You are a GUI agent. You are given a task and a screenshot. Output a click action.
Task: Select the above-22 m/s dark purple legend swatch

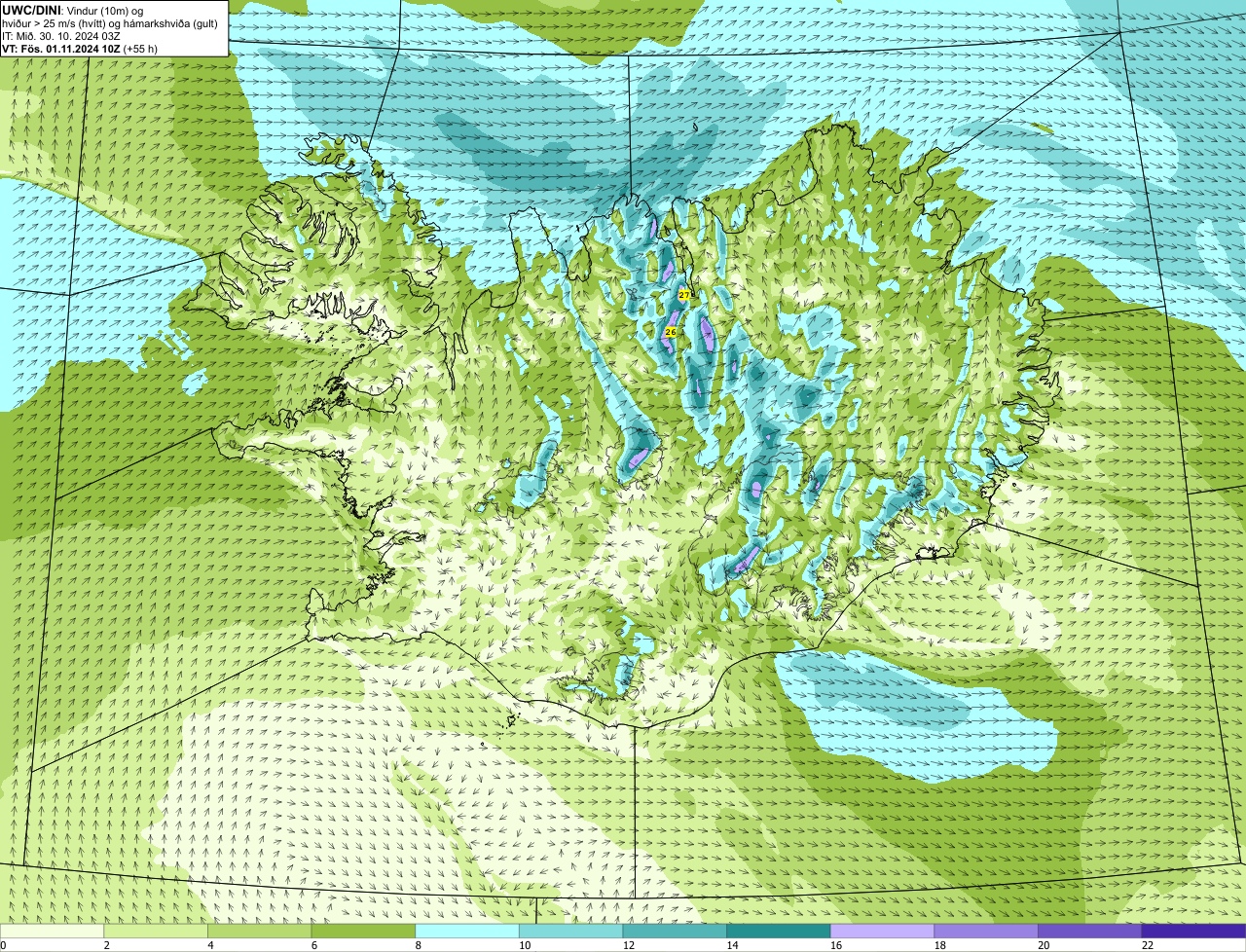(x=1194, y=931)
